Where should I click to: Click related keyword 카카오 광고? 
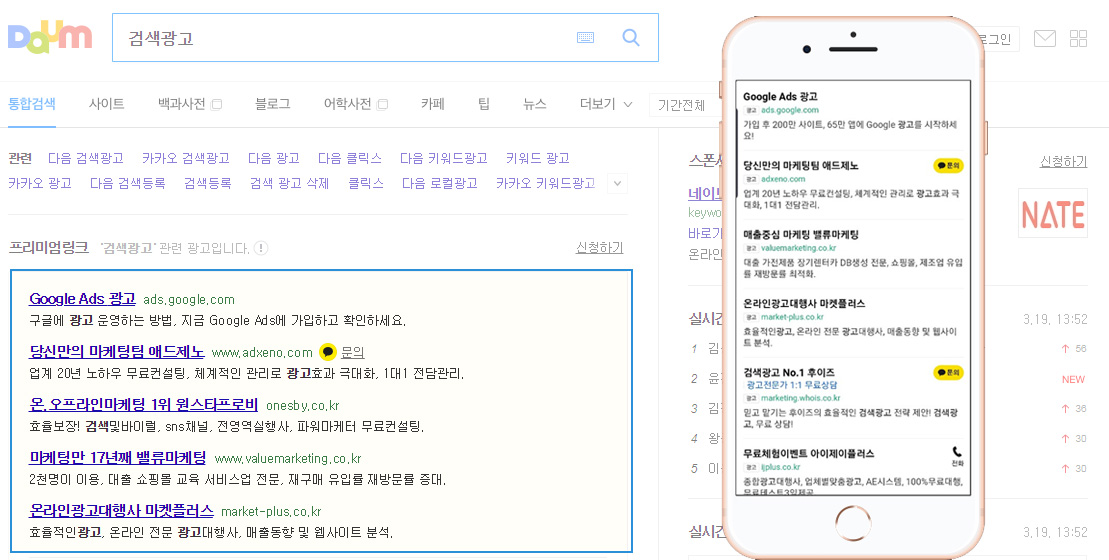coord(40,183)
